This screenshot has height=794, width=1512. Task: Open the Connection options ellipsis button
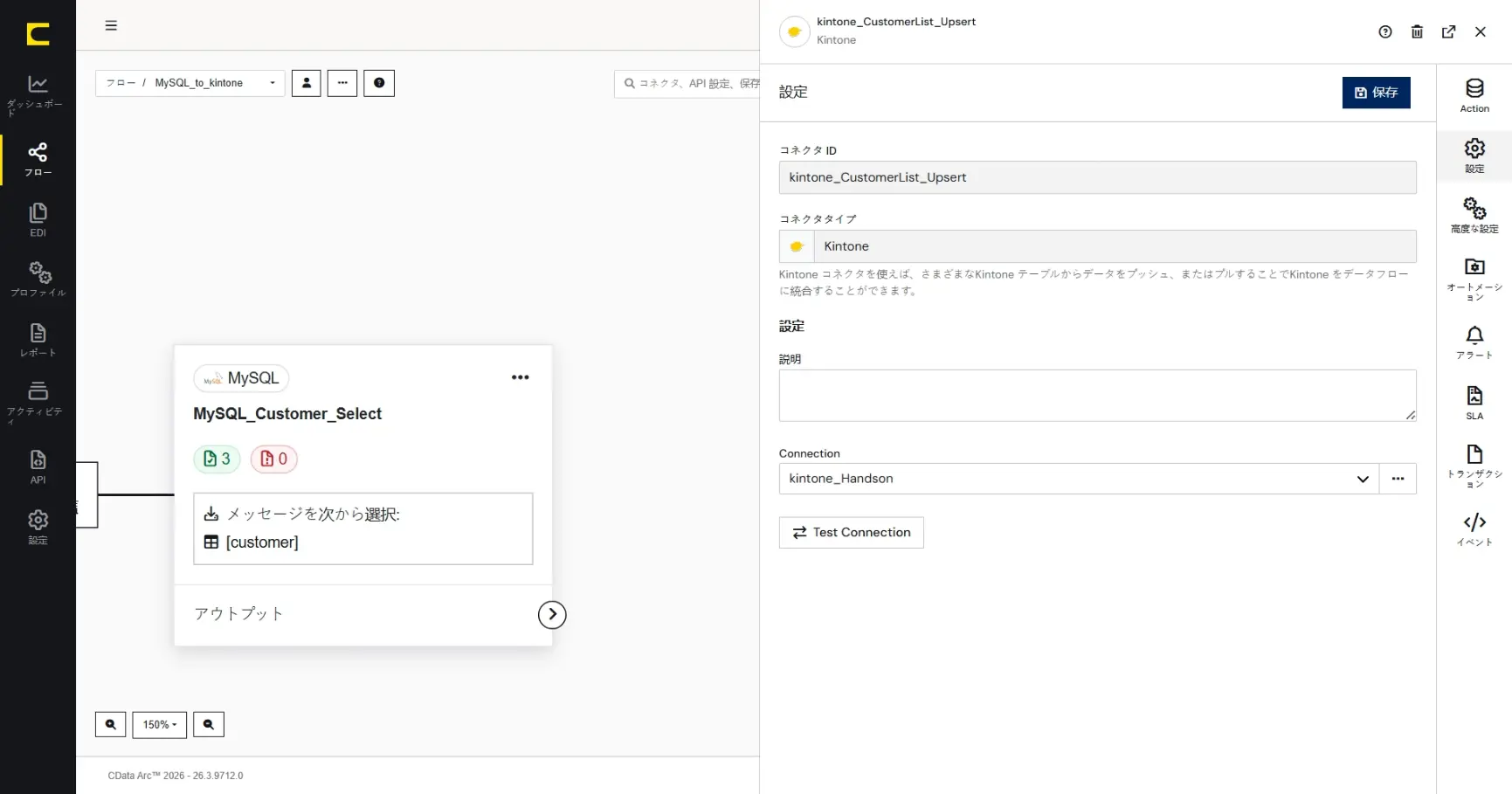[1398, 479]
